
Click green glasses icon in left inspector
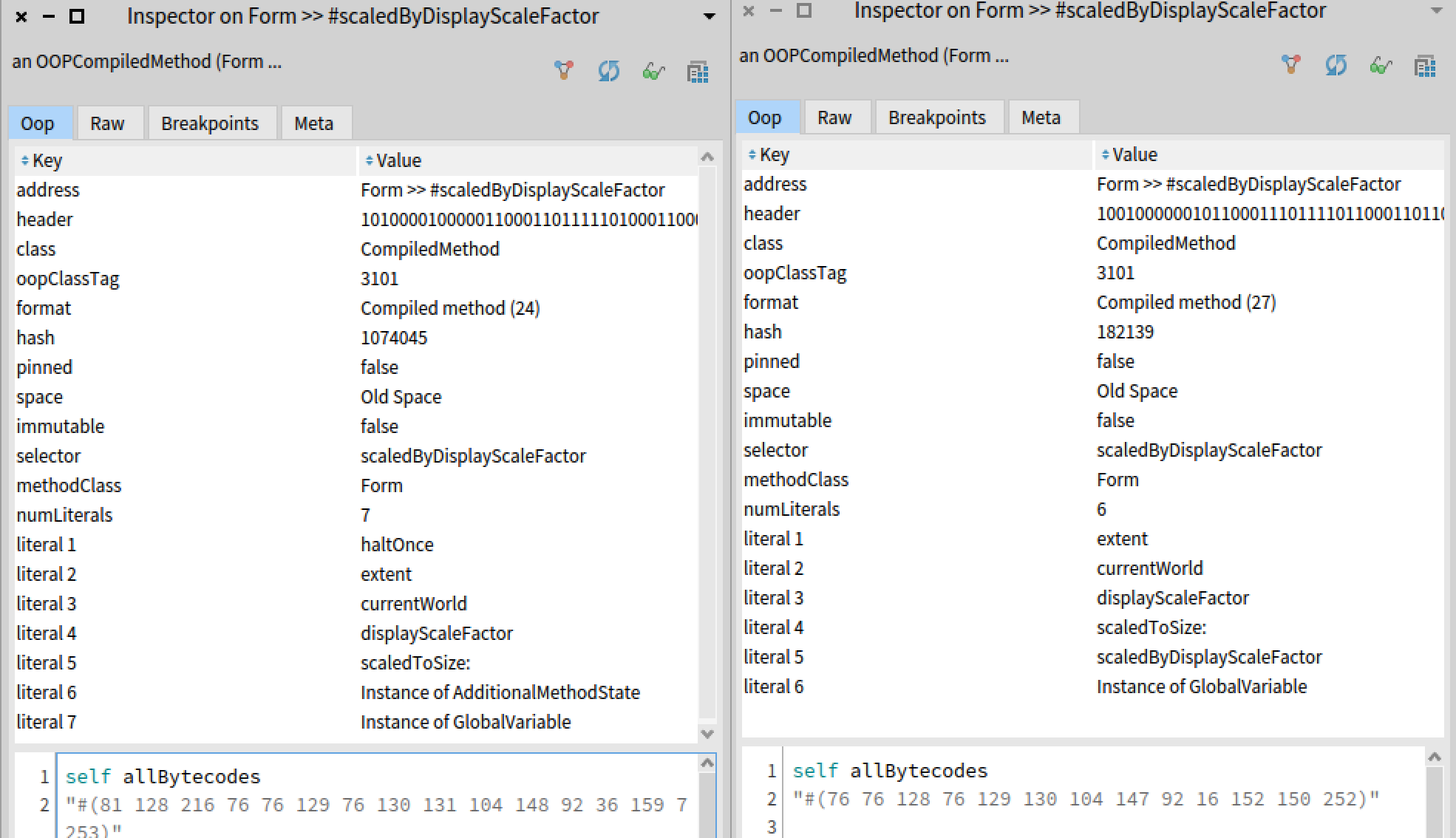[x=653, y=72]
